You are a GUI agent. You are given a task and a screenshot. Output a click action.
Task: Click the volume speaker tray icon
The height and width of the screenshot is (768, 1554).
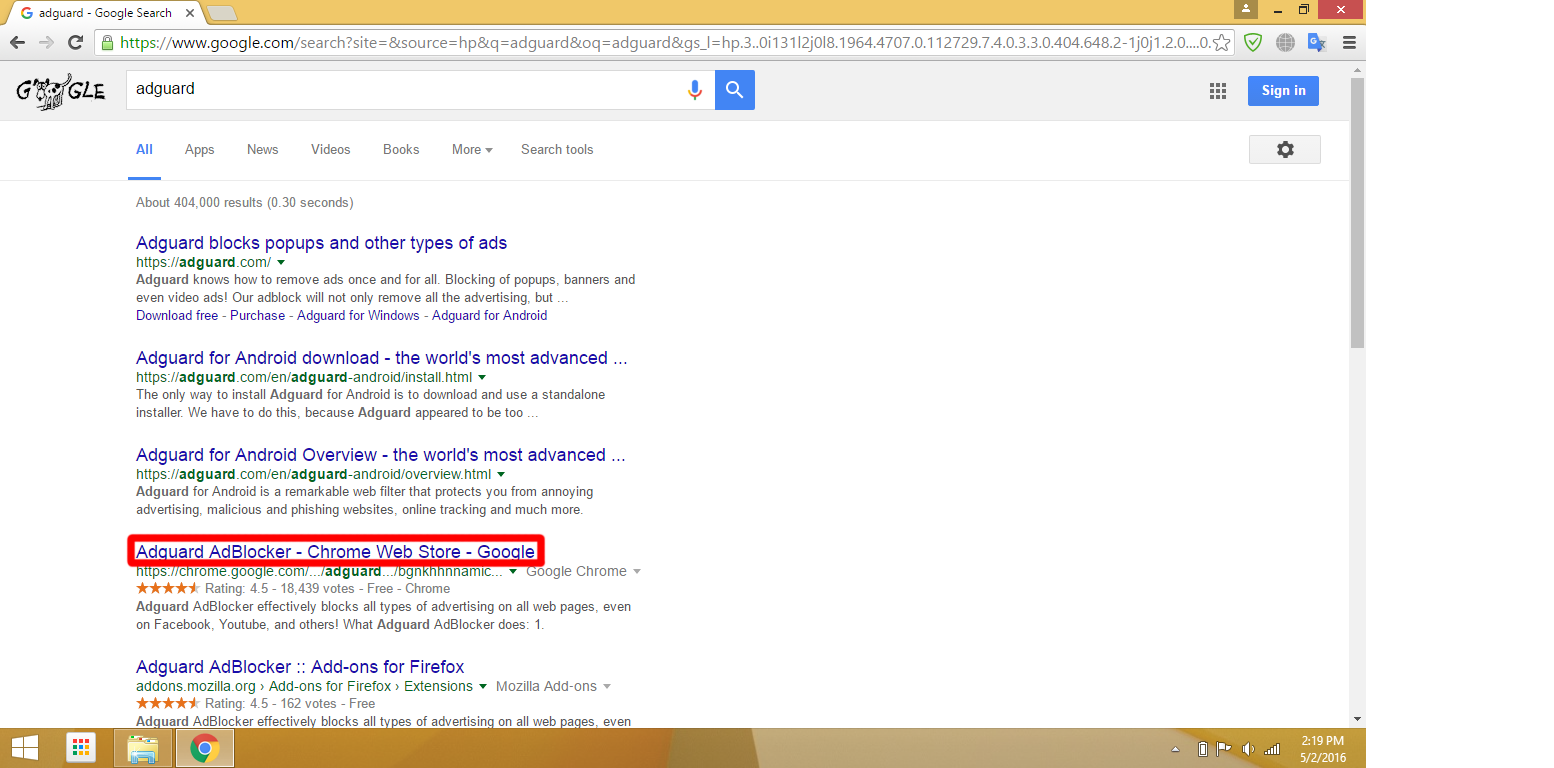(1248, 749)
